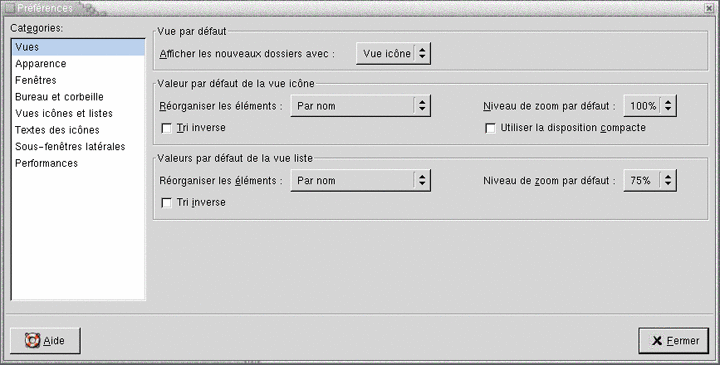720x365 pixels.
Task: Select Textes des icônes category
Action: pos(78,130)
